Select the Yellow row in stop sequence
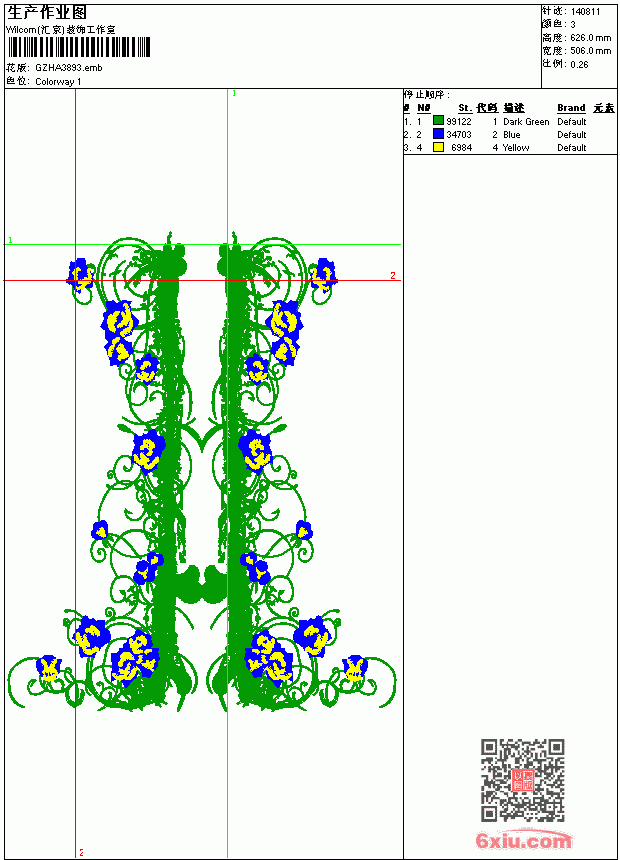The width and height of the screenshot is (620, 860). tap(509, 148)
